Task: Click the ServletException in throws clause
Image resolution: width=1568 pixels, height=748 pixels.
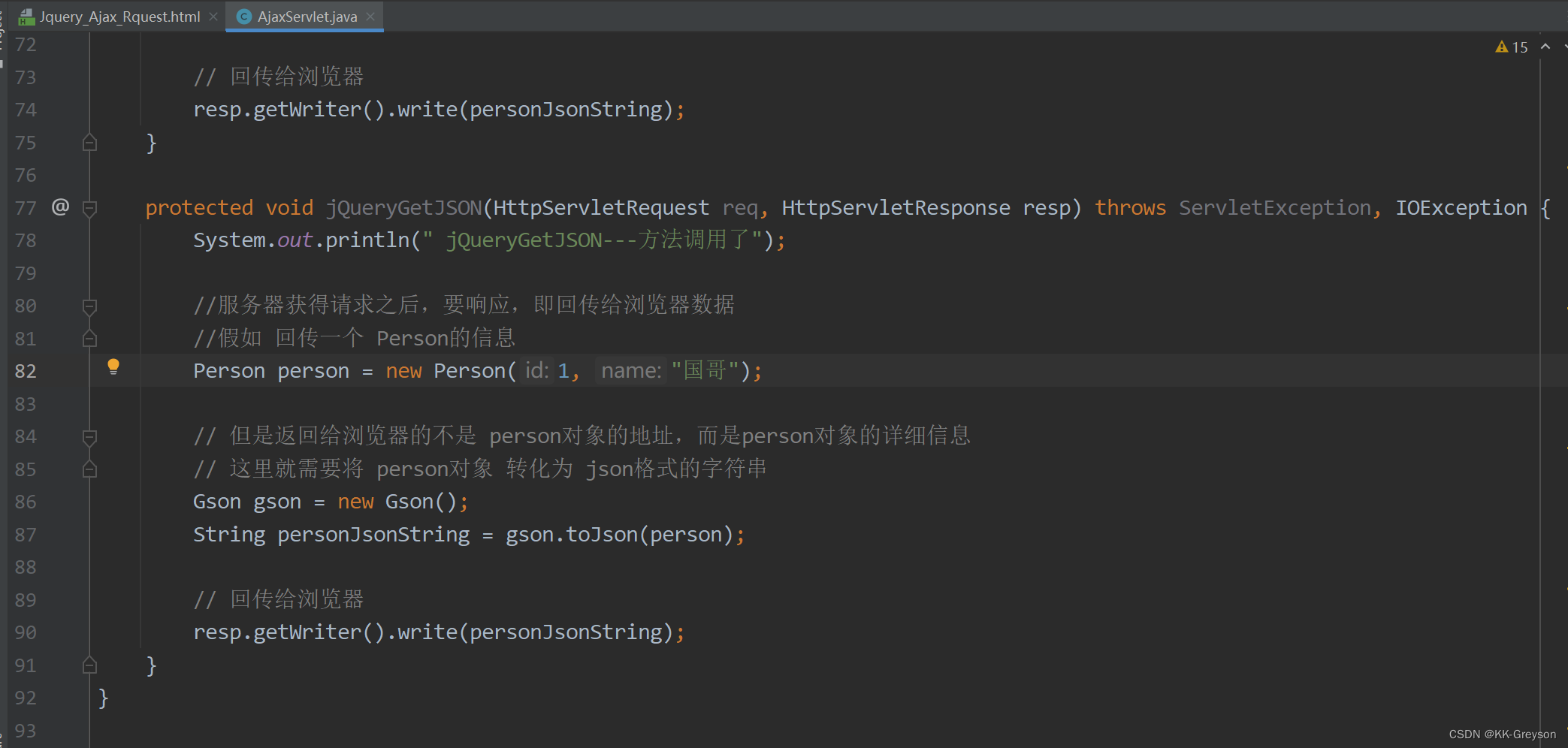Action: point(1274,208)
